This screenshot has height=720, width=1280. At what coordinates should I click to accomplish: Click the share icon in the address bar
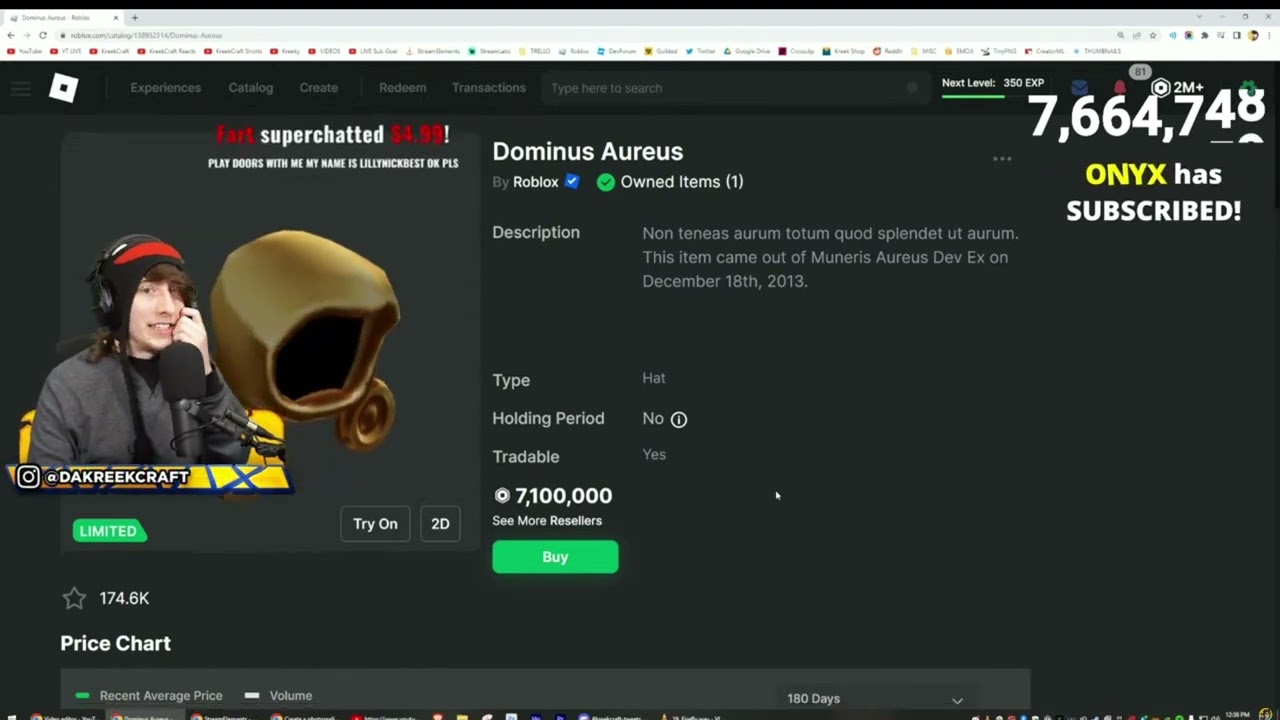click(x=1137, y=35)
